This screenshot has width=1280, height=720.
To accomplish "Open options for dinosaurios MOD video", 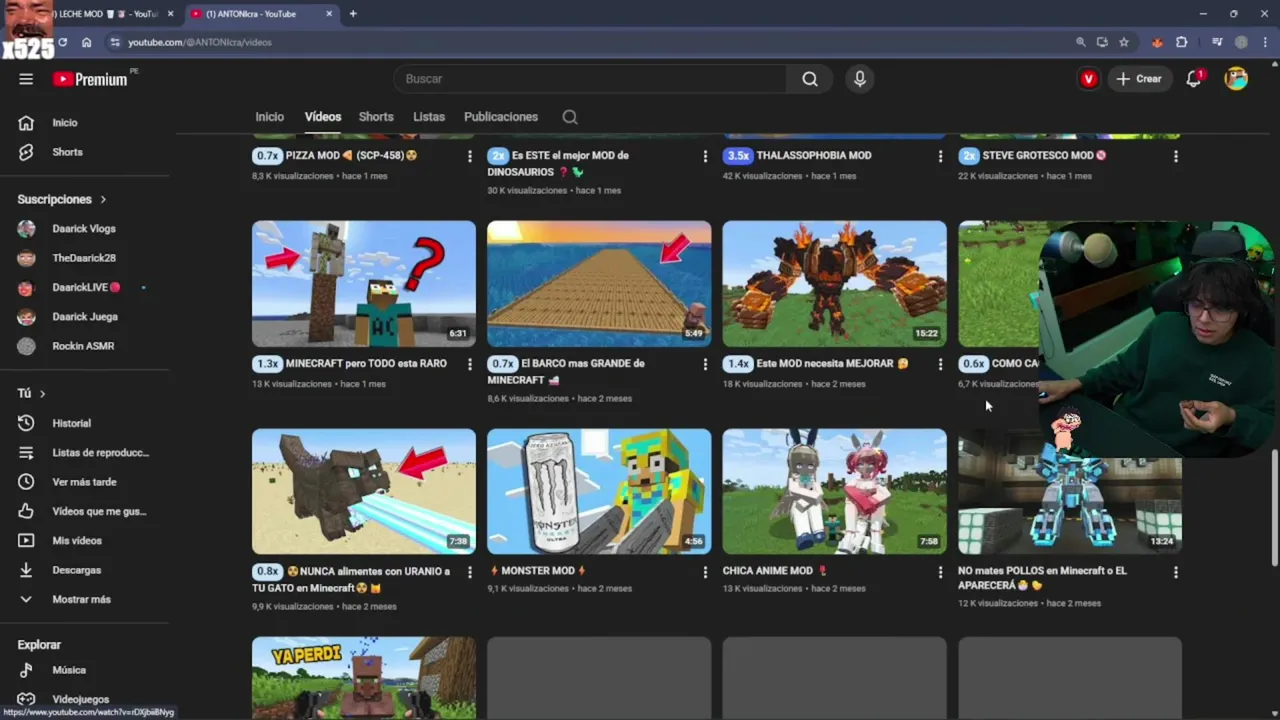I will [705, 156].
